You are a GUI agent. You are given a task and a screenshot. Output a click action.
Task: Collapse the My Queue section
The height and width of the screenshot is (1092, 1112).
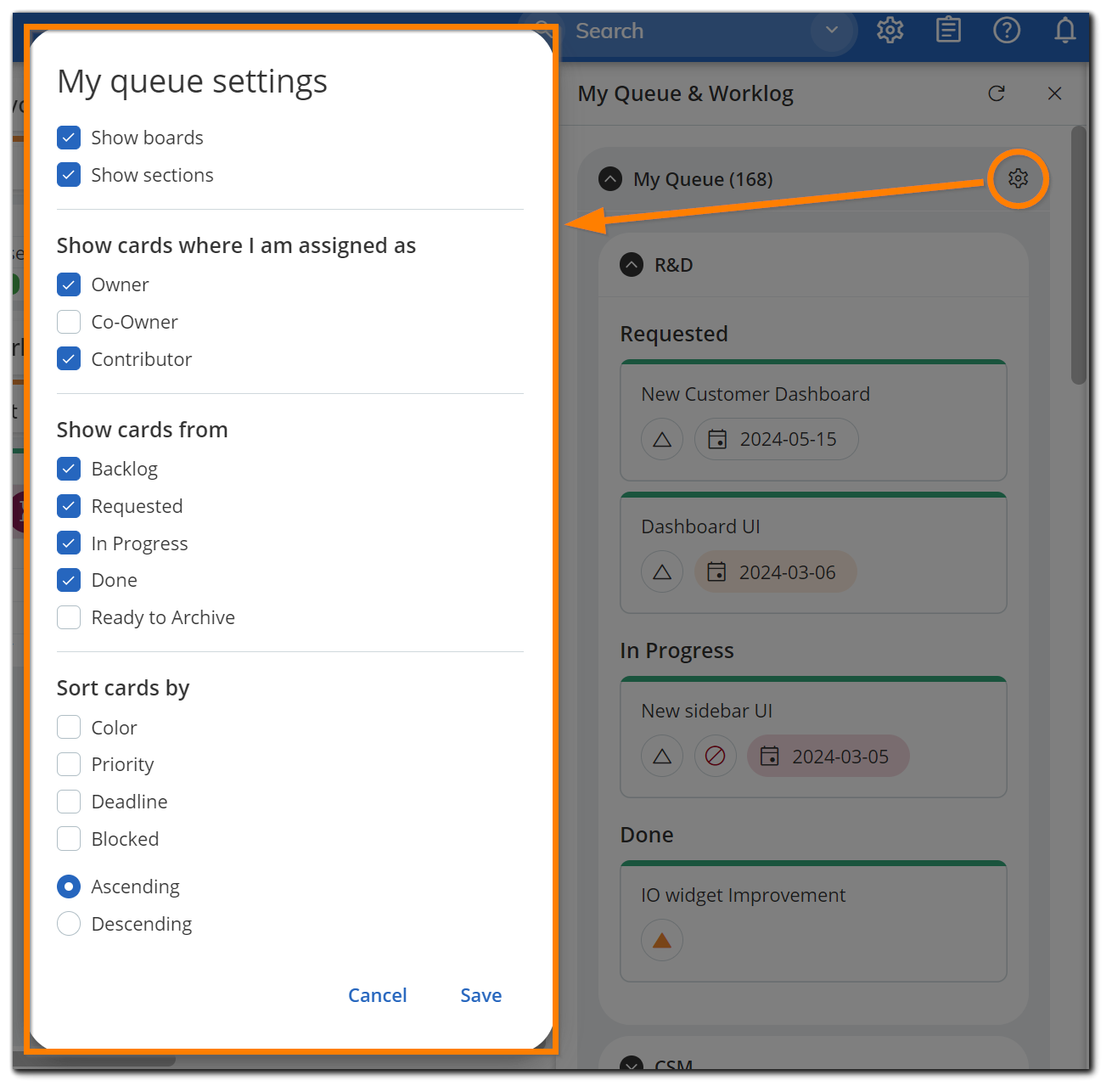(610, 178)
